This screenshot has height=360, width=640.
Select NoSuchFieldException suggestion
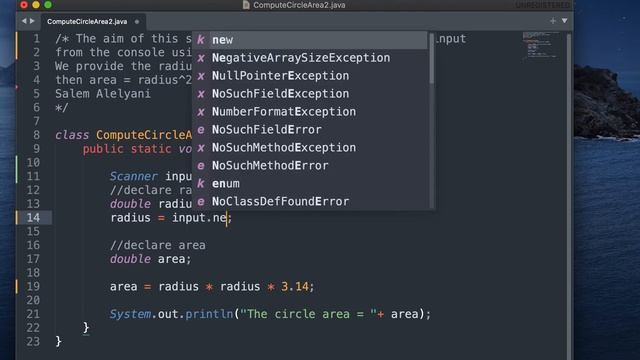(310, 94)
